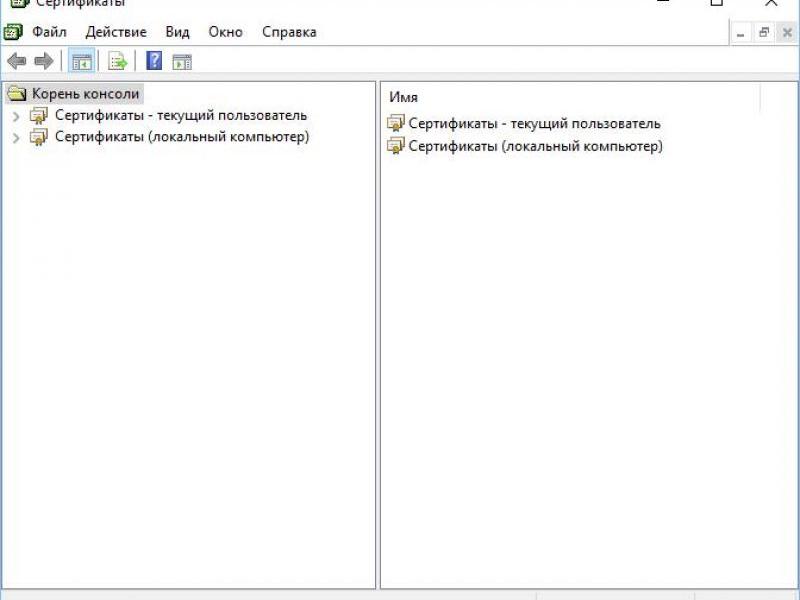Minimize the inner console child window

(741, 33)
